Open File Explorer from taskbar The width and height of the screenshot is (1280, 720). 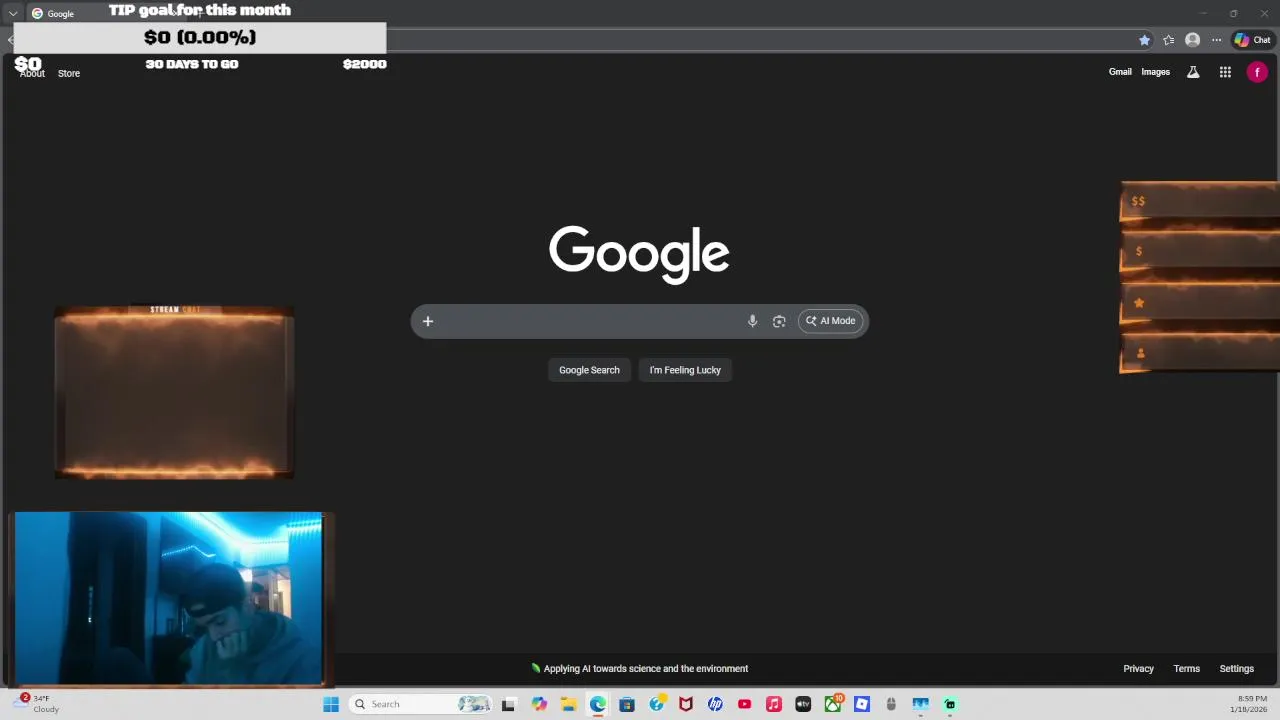click(568, 704)
